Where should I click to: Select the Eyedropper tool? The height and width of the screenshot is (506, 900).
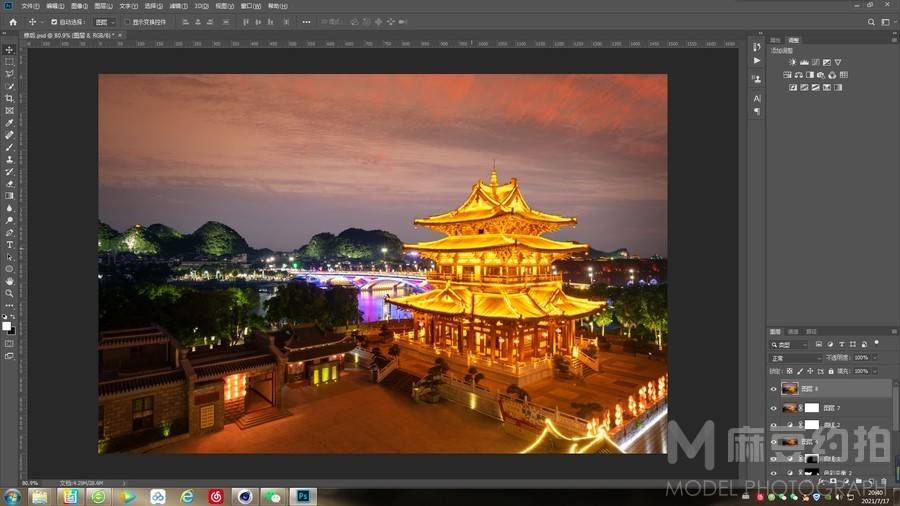pyautogui.click(x=9, y=123)
